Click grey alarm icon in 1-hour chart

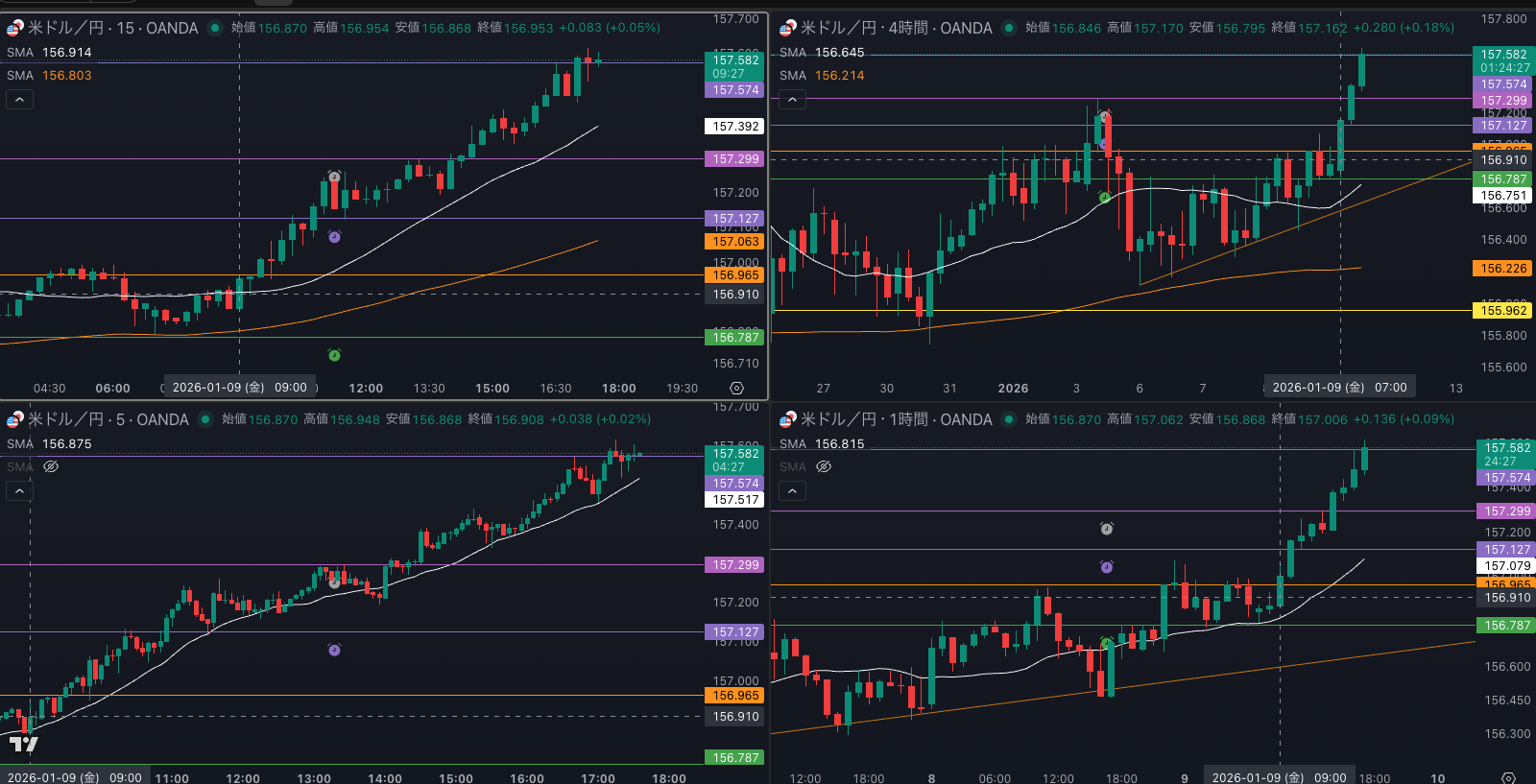click(x=1106, y=529)
